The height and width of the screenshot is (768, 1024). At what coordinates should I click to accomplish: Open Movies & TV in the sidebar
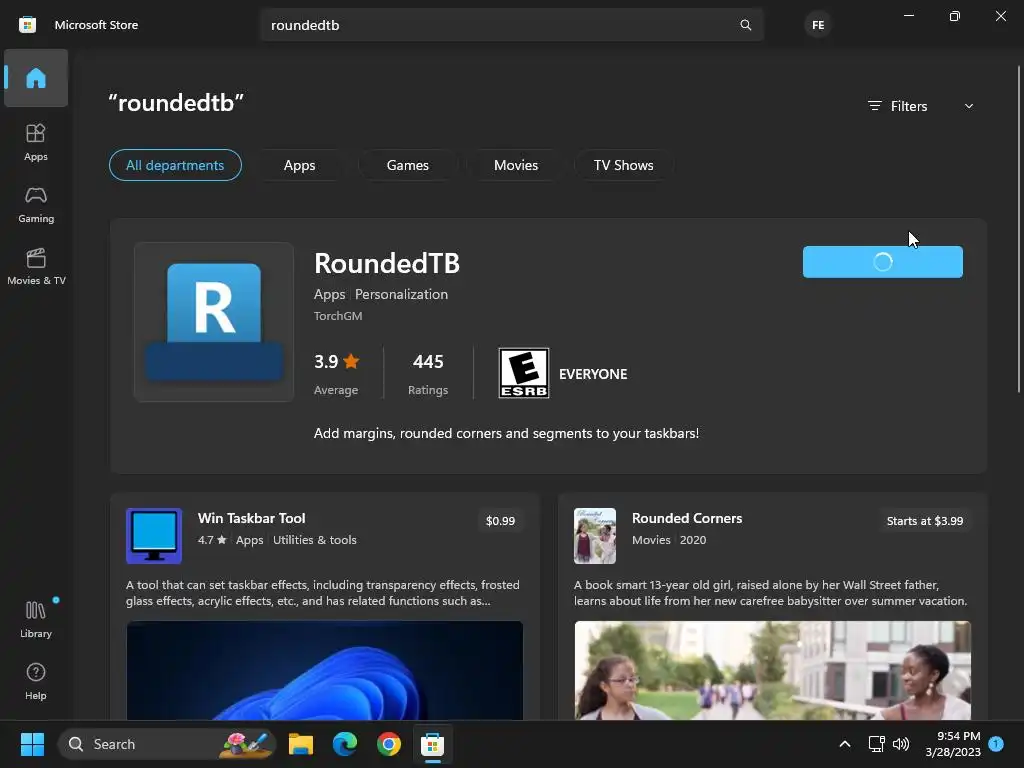[x=36, y=266]
